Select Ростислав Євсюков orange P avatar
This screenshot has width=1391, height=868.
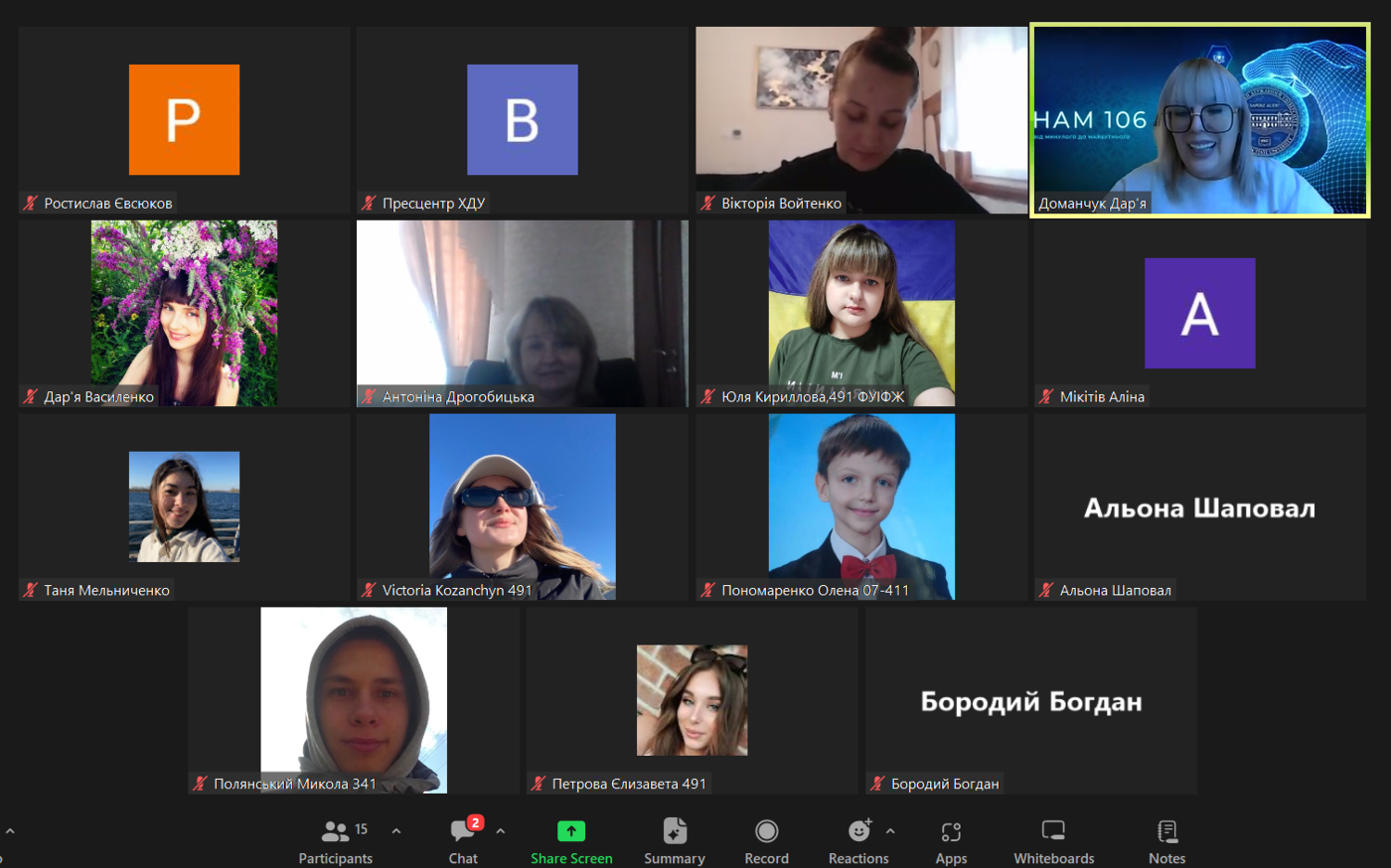pyautogui.click(x=184, y=119)
